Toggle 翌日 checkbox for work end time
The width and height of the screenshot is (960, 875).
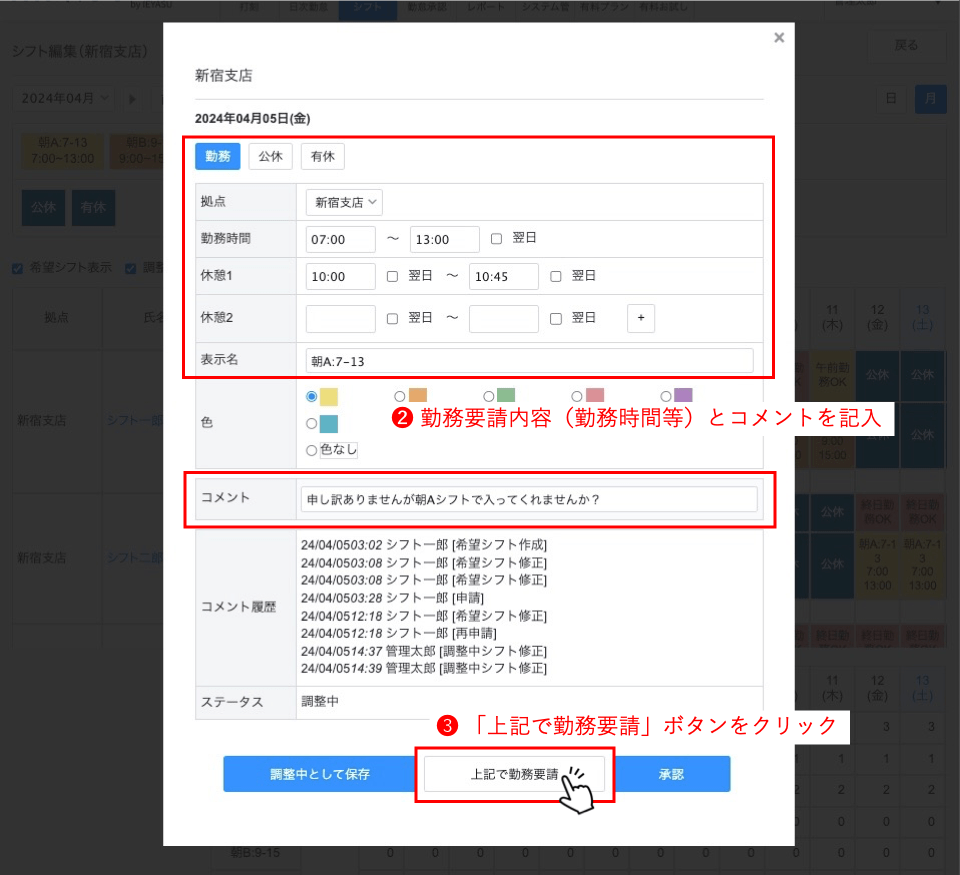pos(497,239)
